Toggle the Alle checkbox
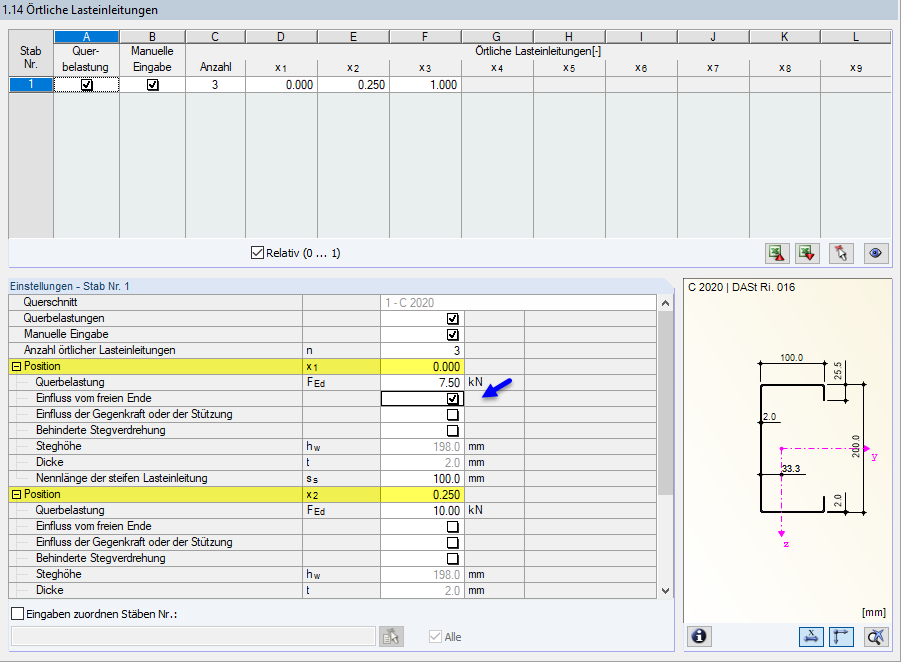 tap(435, 637)
